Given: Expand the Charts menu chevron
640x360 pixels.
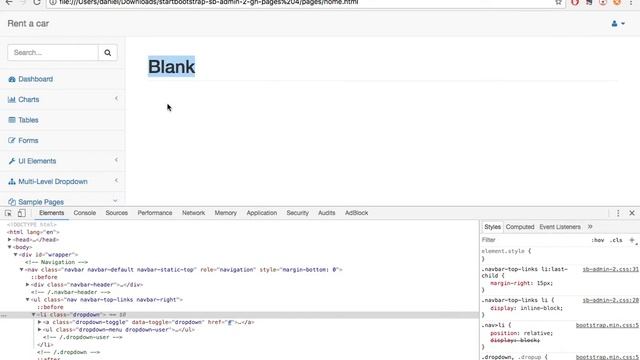Looking at the screenshot, I should point(116,98).
